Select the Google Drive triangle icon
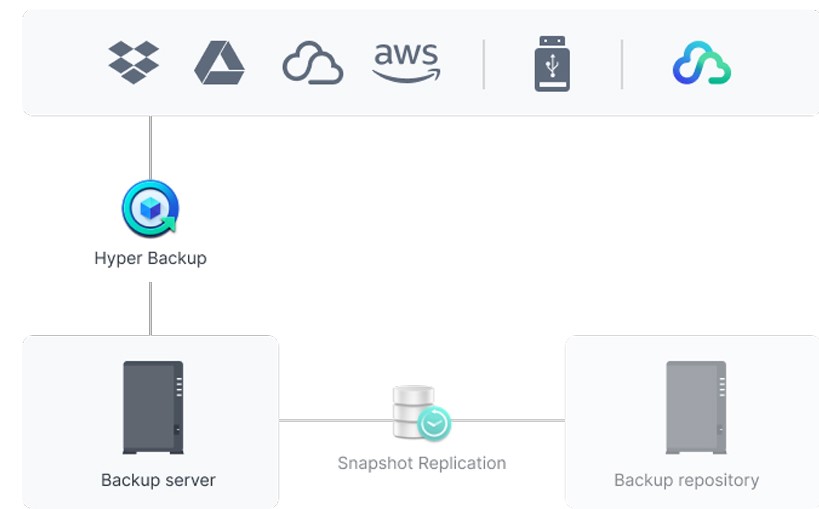This screenshot has width=819, height=509. click(219, 62)
